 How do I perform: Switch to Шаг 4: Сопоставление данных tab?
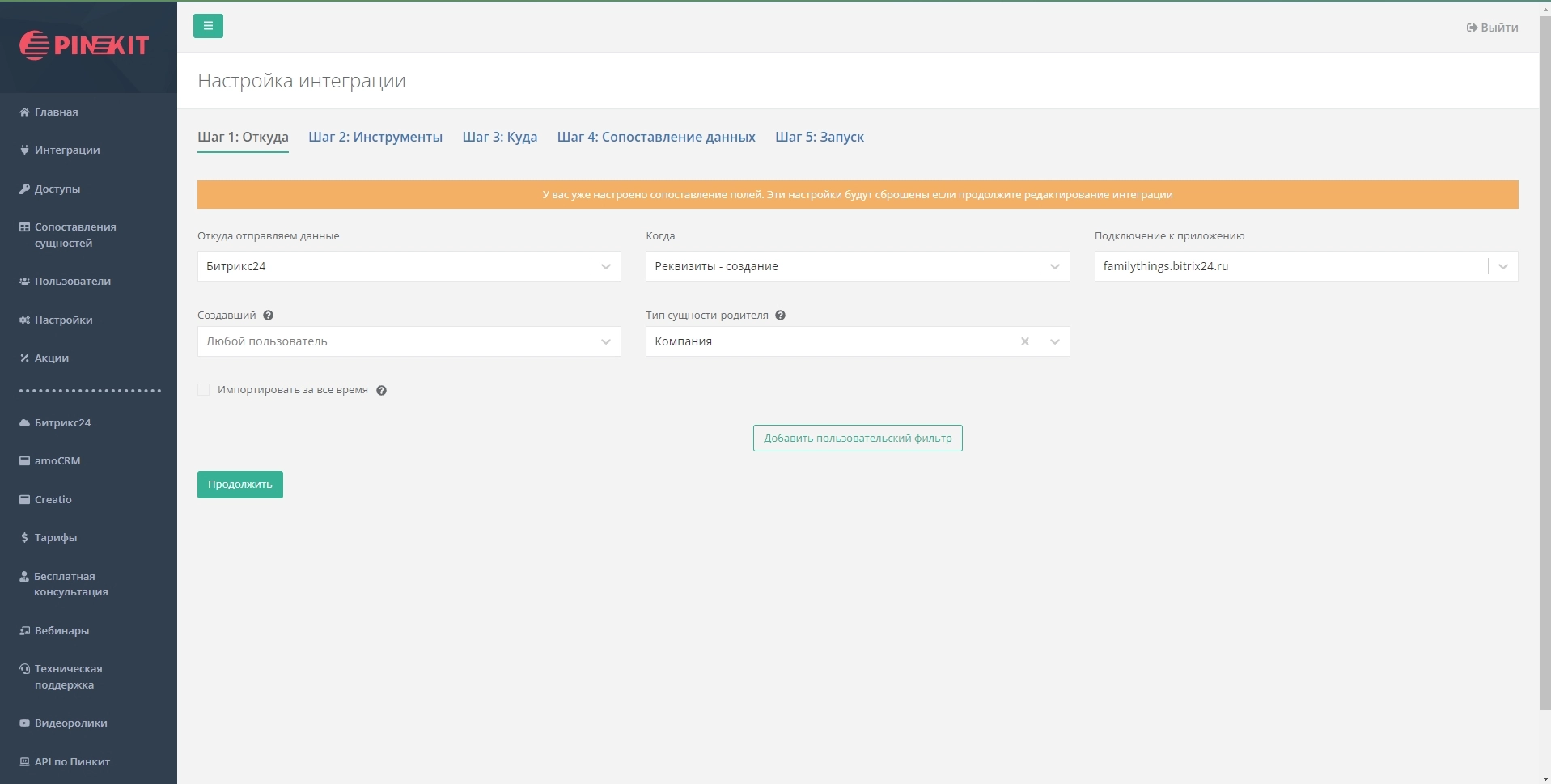[655, 138]
